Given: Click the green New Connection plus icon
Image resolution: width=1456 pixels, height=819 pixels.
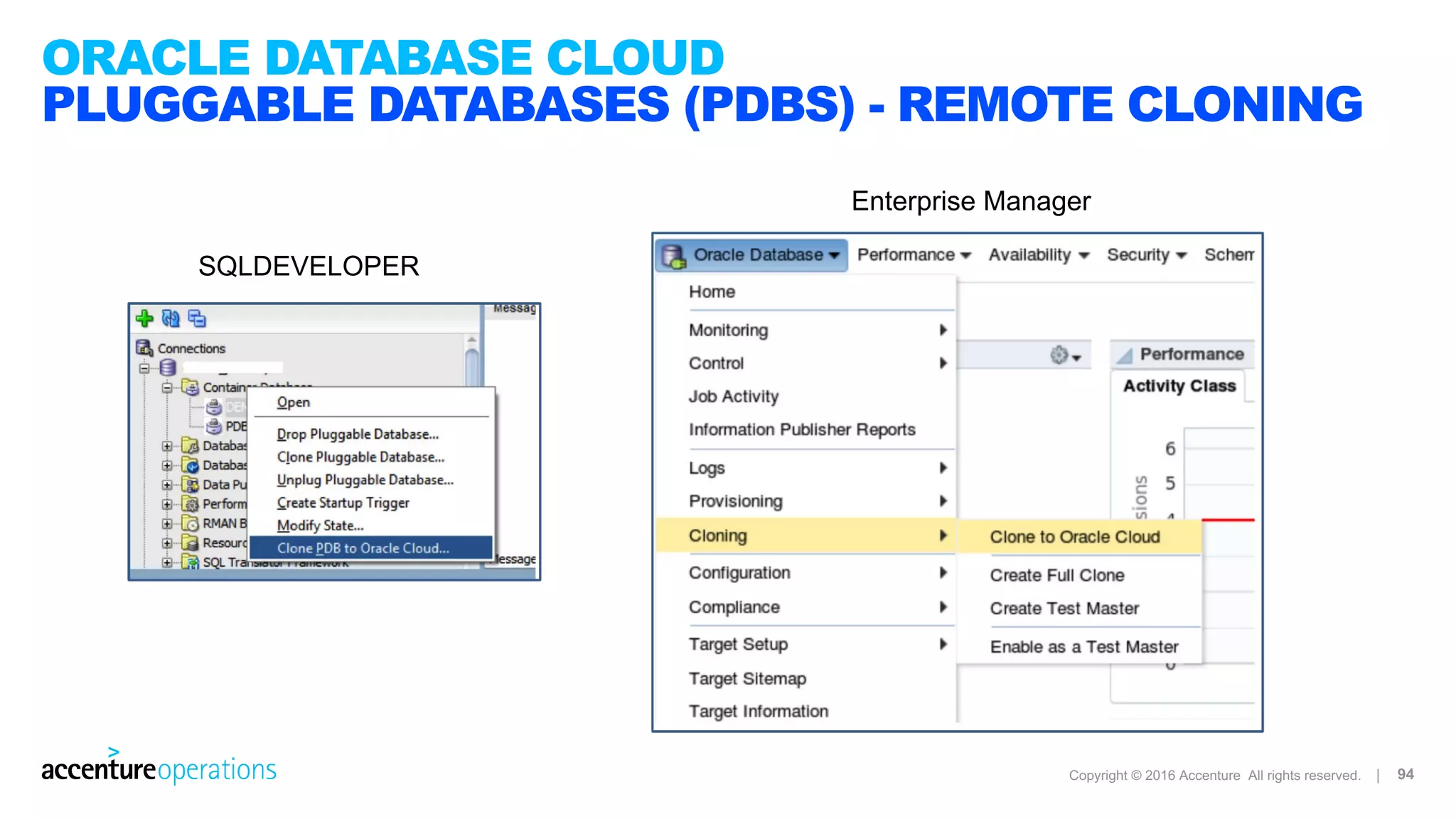Looking at the screenshot, I should tap(144, 318).
